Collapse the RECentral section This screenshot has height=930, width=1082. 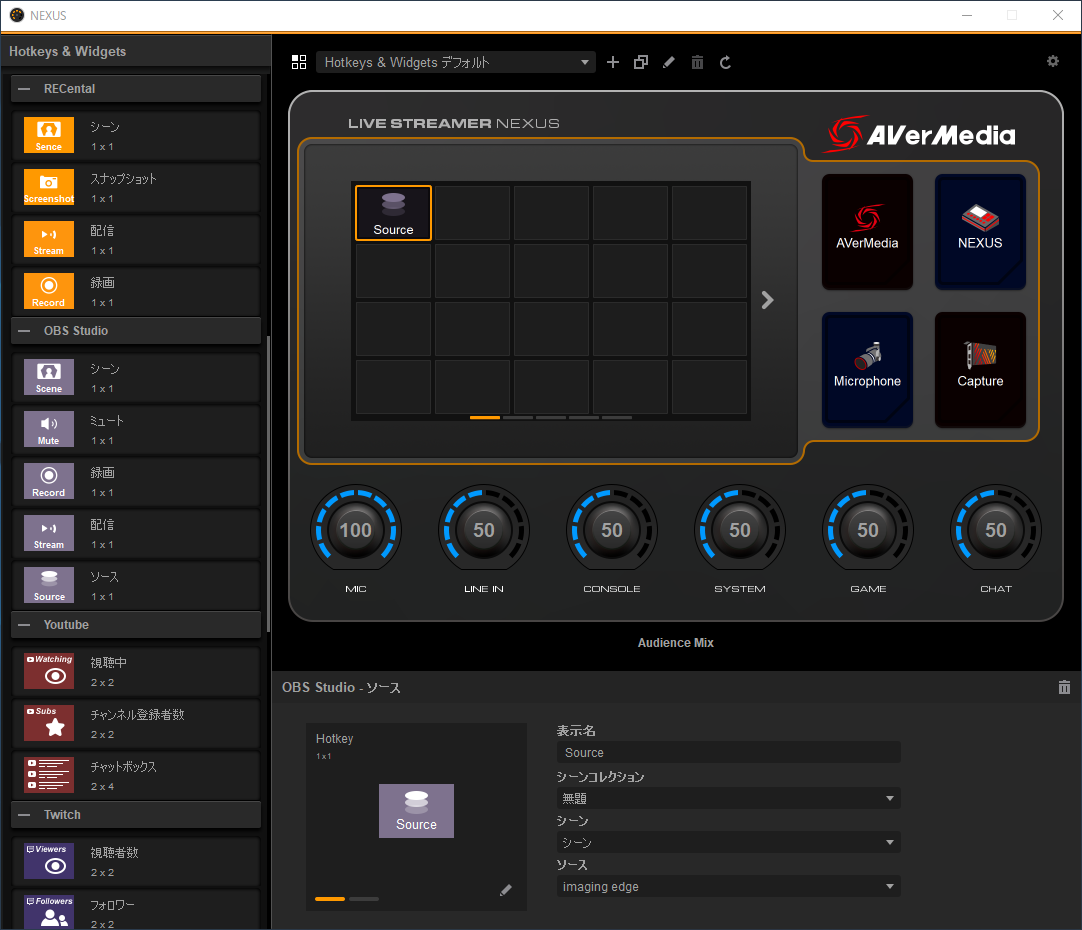click(24, 89)
